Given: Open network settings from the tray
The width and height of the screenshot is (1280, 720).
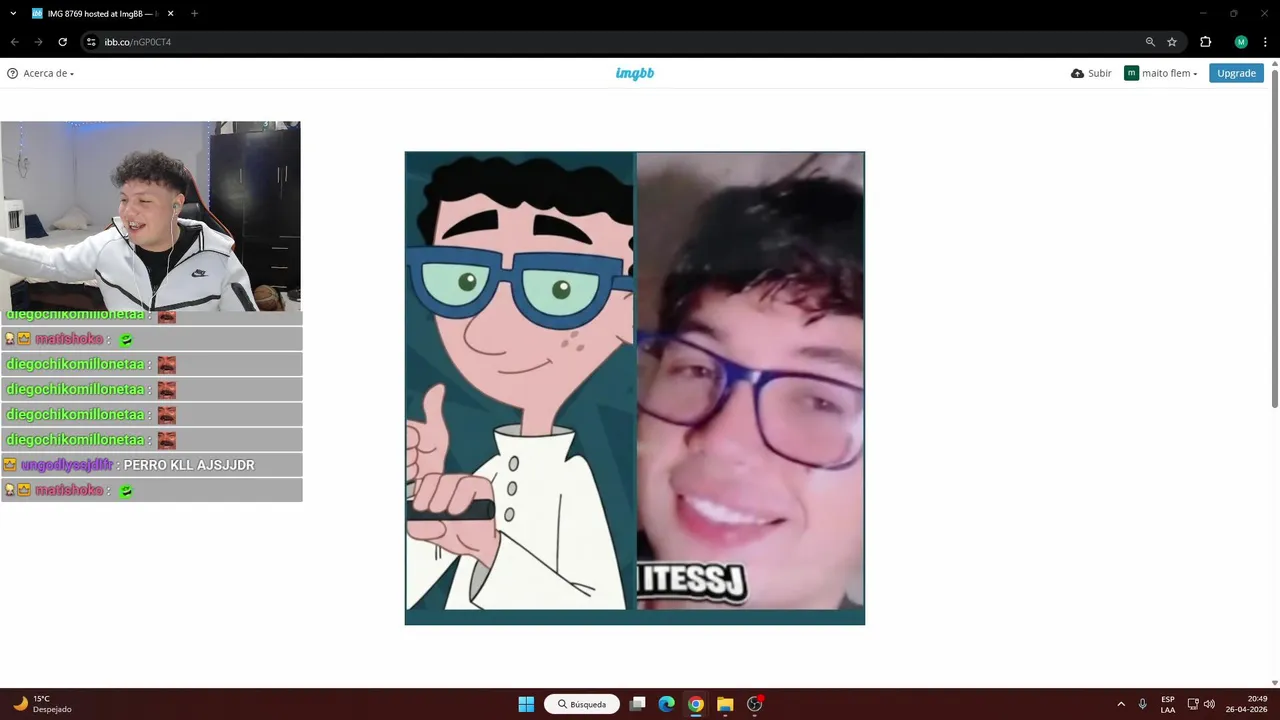Looking at the screenshot, I should pos(1193,704).
